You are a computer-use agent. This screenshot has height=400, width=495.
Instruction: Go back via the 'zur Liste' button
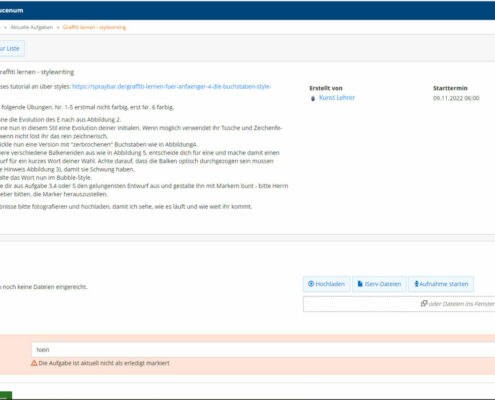pos(11,49)
